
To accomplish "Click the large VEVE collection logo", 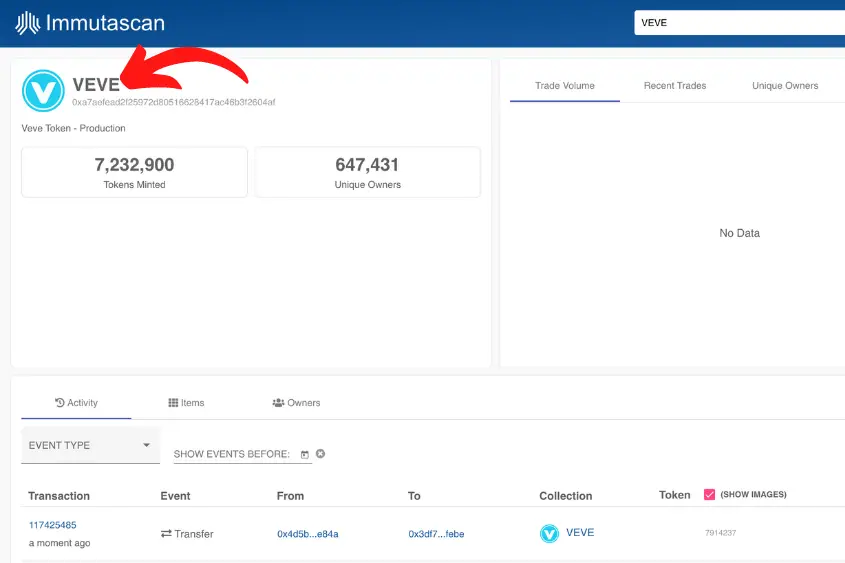I will click(43, 91).
